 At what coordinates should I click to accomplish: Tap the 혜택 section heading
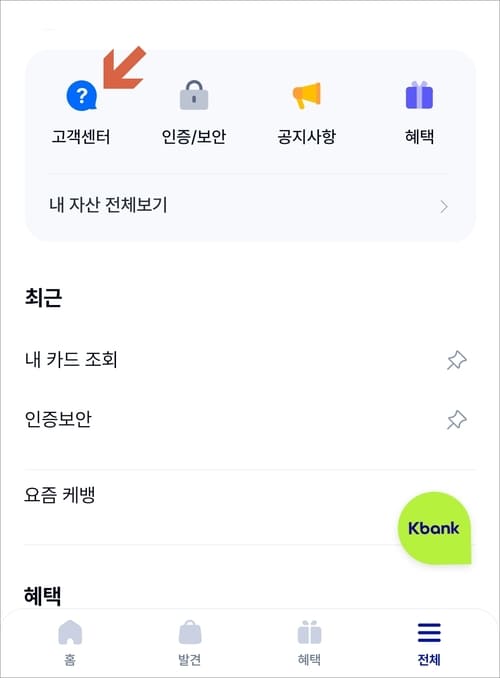(x=42, y=595)
